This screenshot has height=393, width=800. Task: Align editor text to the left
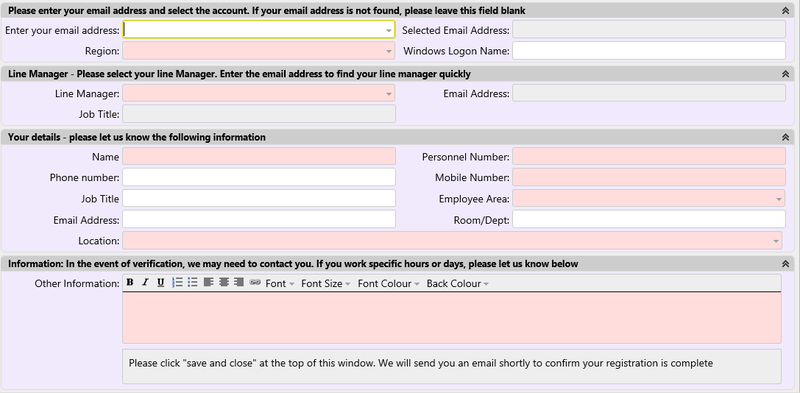[208, 283]
